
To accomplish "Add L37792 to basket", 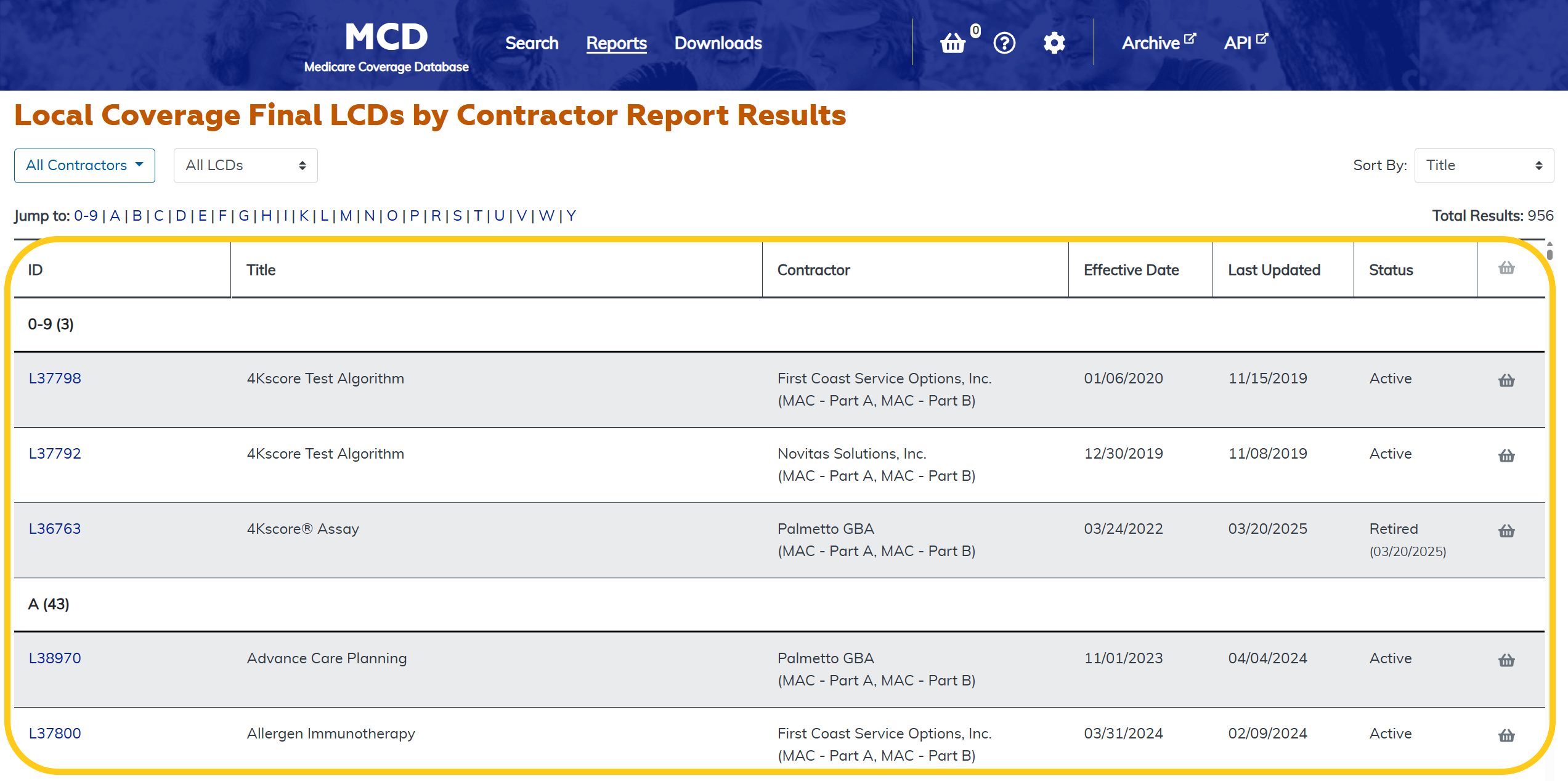I will (x=1506, y=456).
